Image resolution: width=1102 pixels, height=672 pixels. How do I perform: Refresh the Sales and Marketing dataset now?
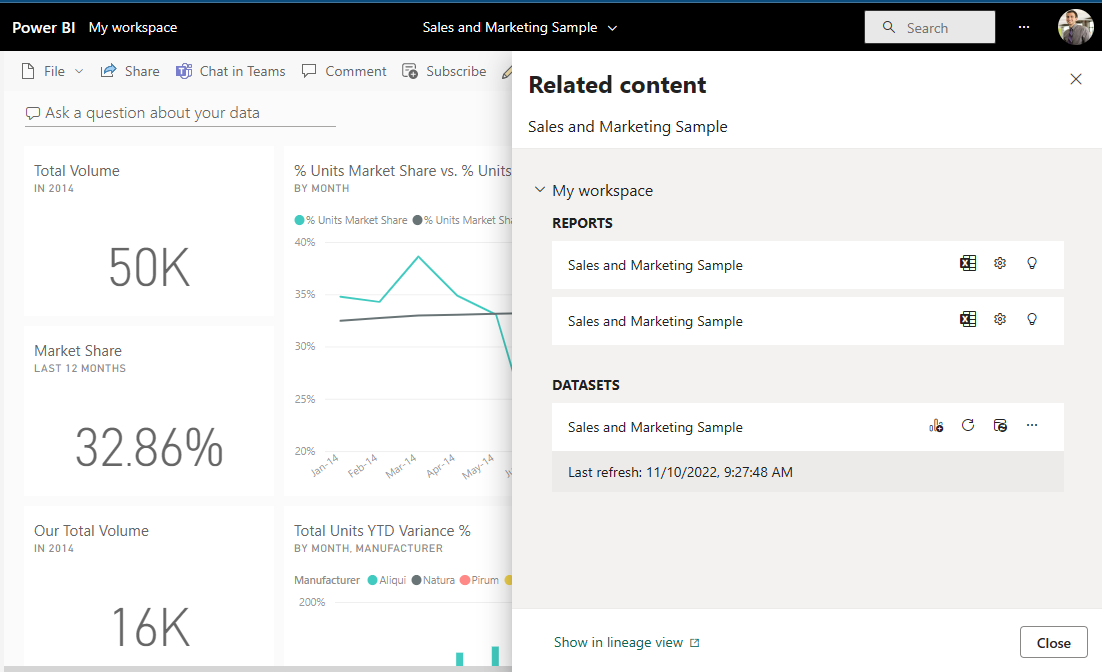(967, 425)
